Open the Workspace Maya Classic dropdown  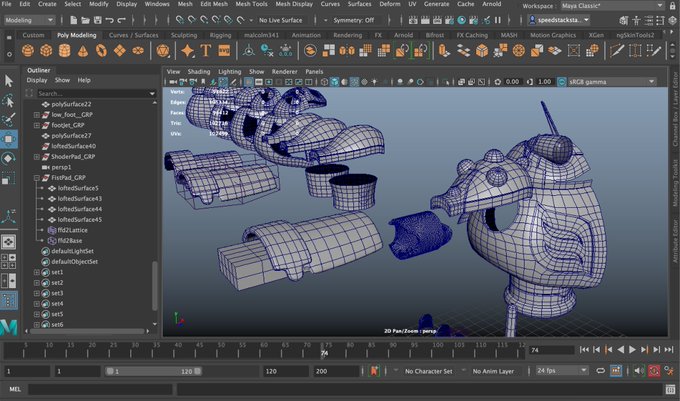coord(612,6)
